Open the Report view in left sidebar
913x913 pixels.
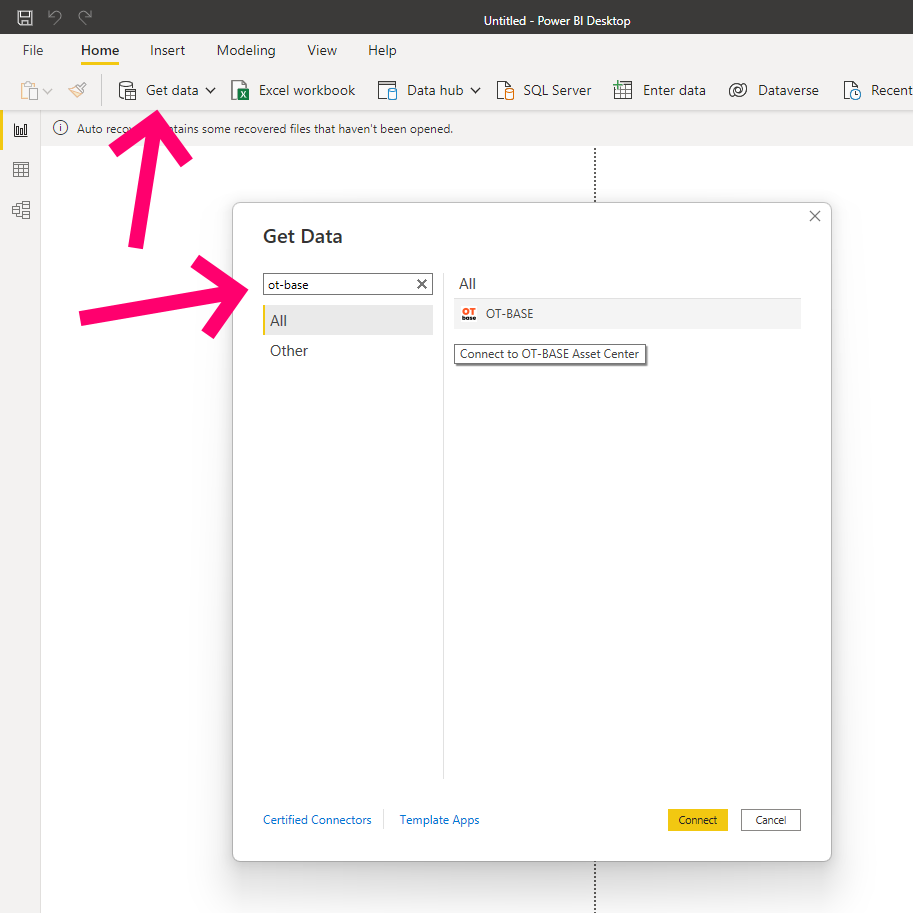click(x=20, y=130)
